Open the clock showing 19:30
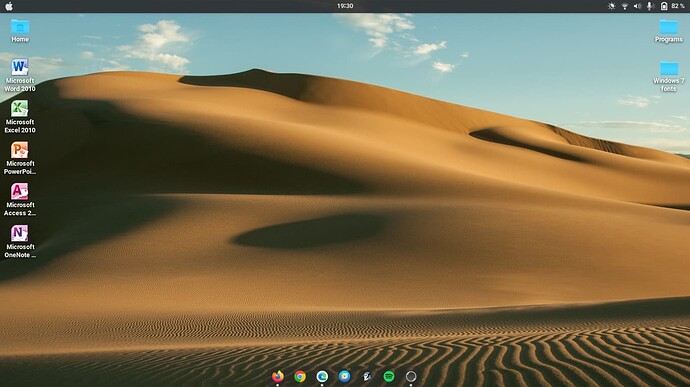The width and height of the screenshot is (690, 387). point(345,6)
